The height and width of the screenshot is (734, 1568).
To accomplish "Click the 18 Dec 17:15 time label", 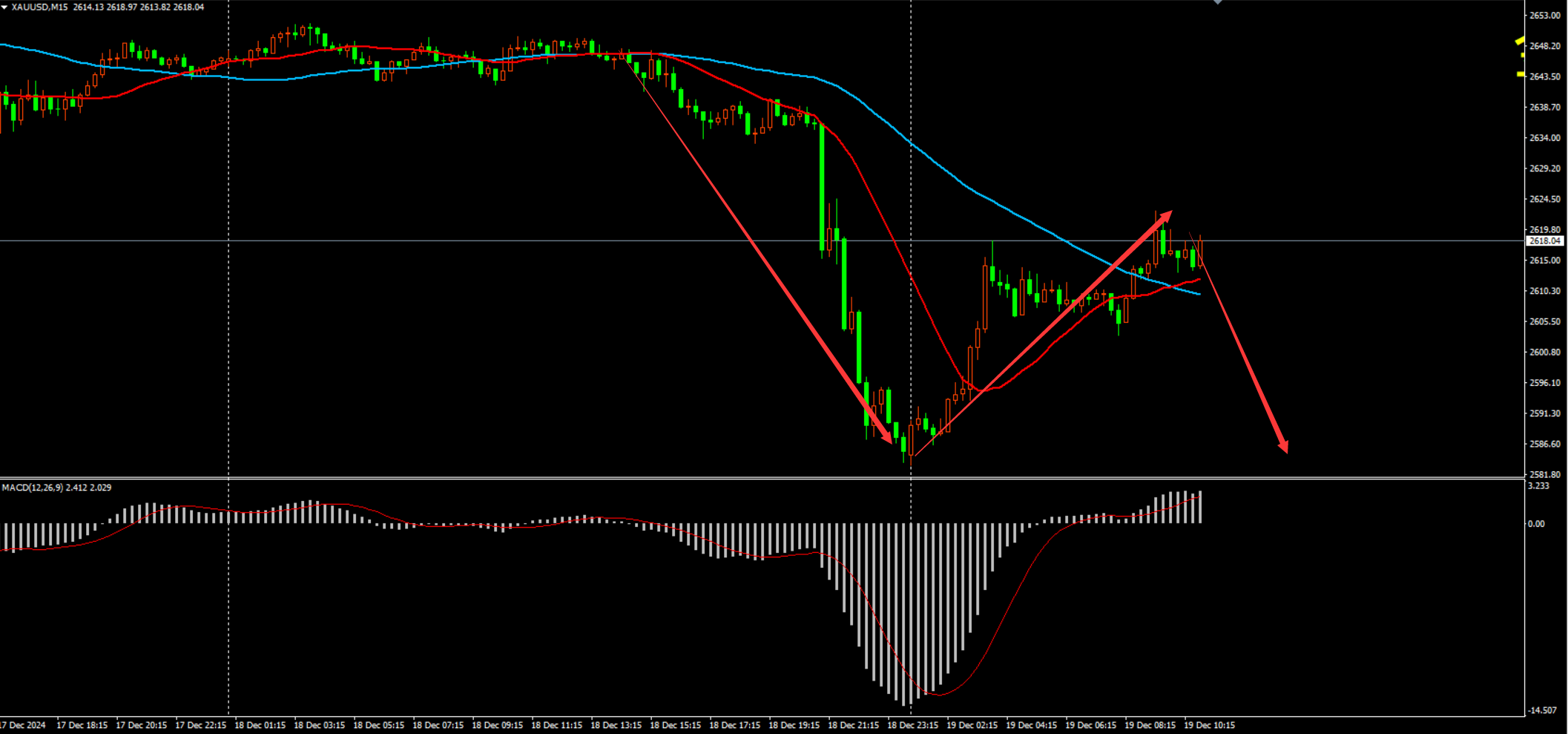I will click(x=734, y=725).
